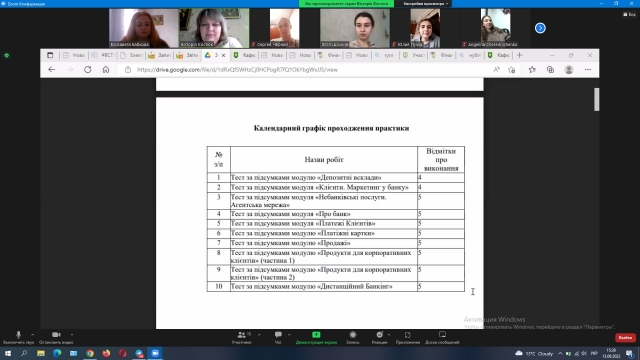Open the browser profile icon

coord(569,70)
